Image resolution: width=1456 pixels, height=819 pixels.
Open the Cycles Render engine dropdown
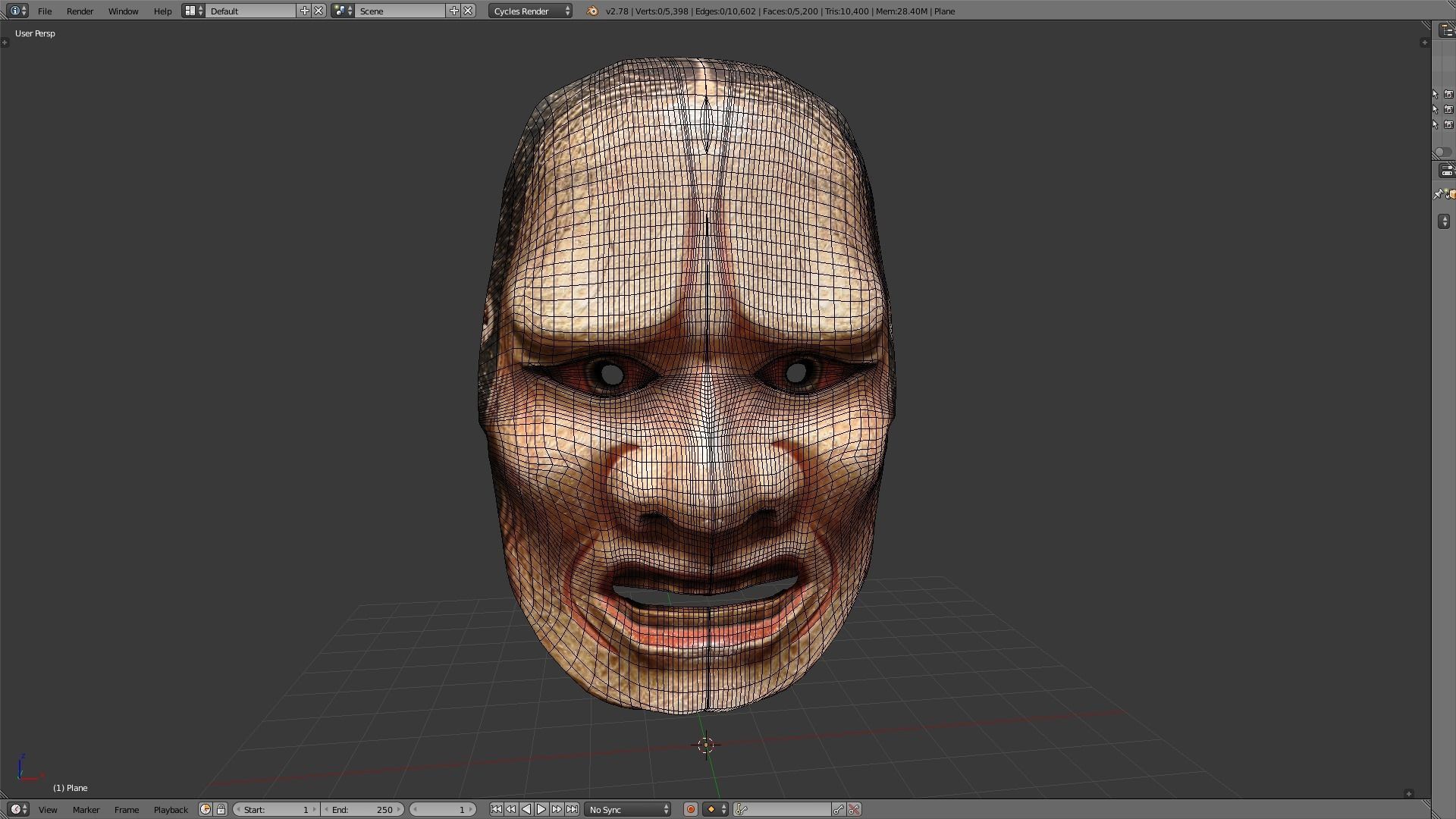click(x=531, y=11)
